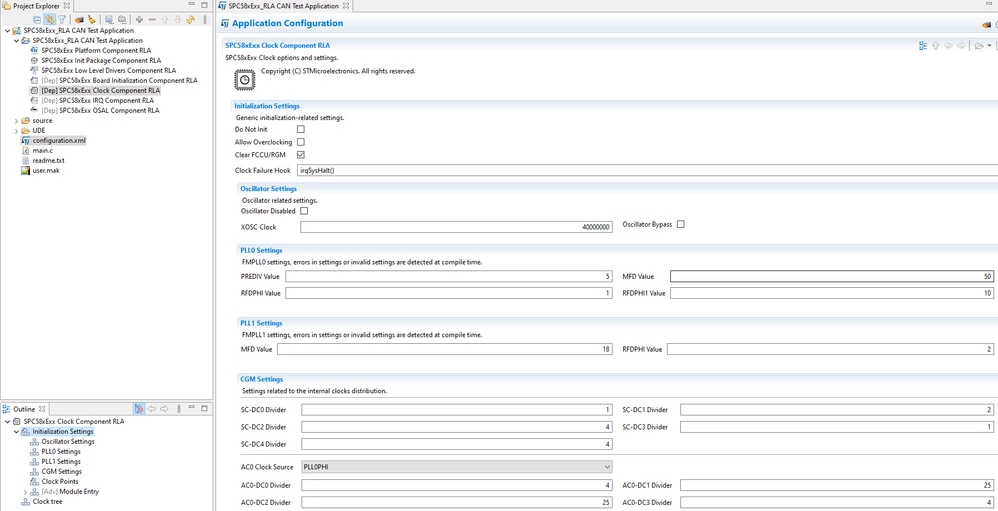998x511 pixels.
Task: Open the Project Explorer filter icon
Action: click(x=62, y=20)
